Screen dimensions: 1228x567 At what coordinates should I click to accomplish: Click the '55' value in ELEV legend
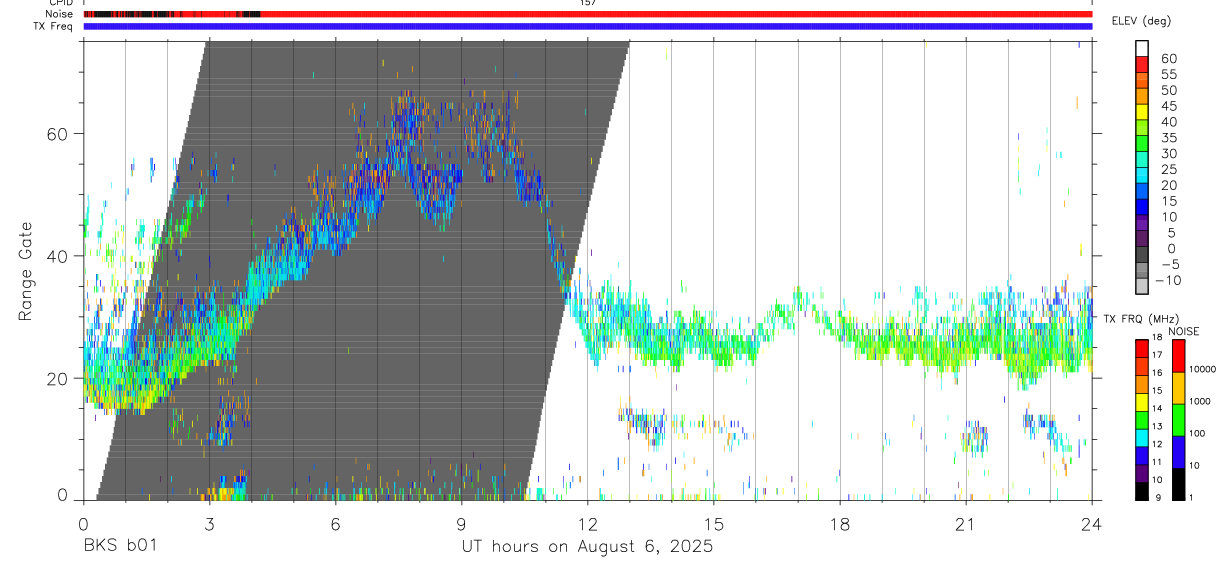pyautogui.click(x=1168, y=74)
